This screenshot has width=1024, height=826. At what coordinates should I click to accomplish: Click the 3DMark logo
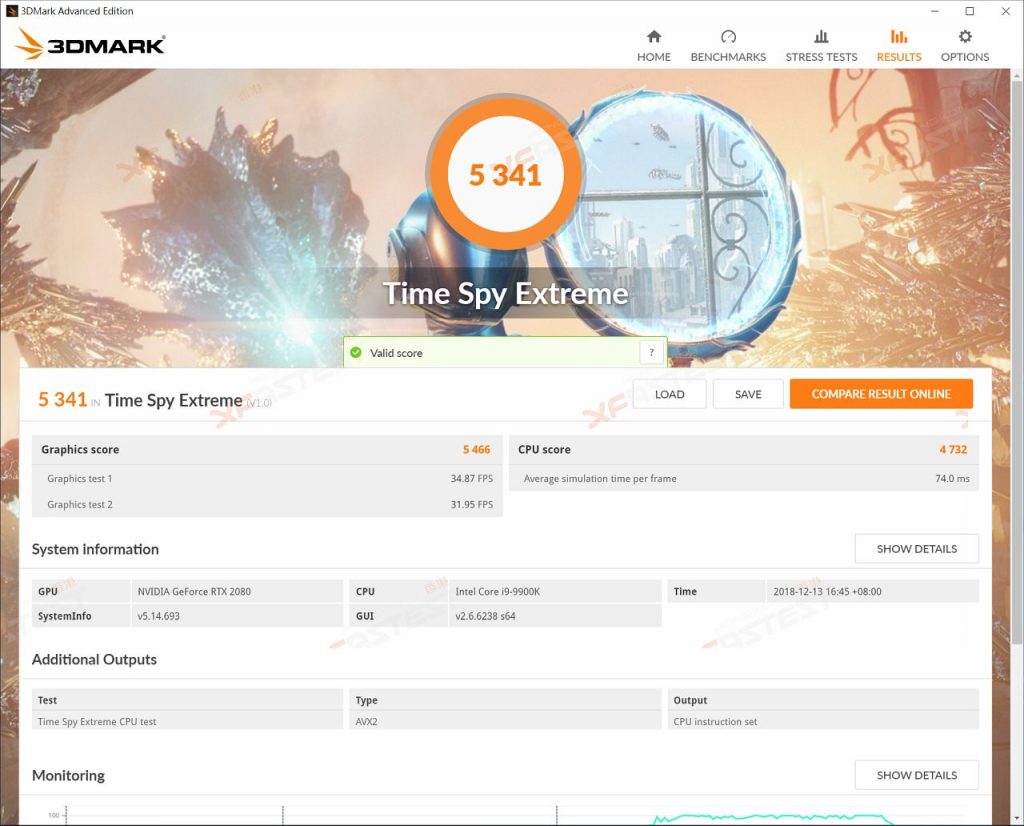tap(91, 44)
